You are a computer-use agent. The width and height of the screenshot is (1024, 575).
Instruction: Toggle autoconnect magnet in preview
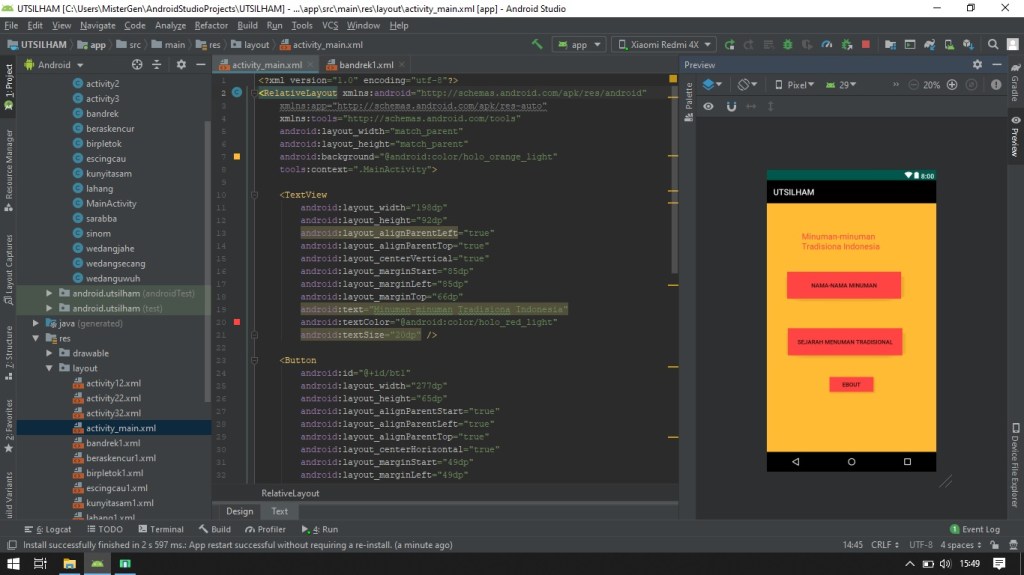click(x=731, y=106)
